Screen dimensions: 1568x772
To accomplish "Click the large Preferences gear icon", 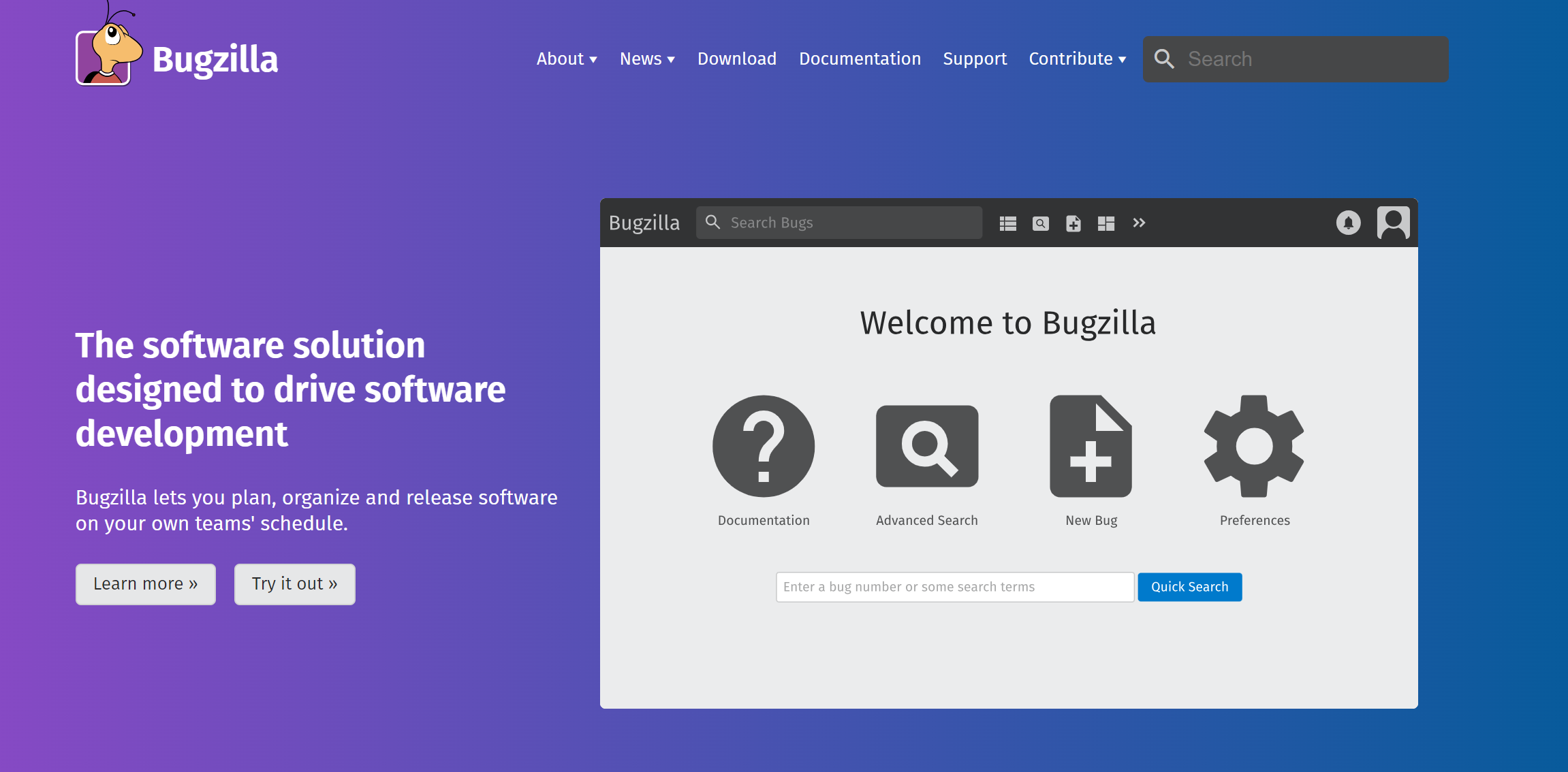I will click(x=1254, y=447).
